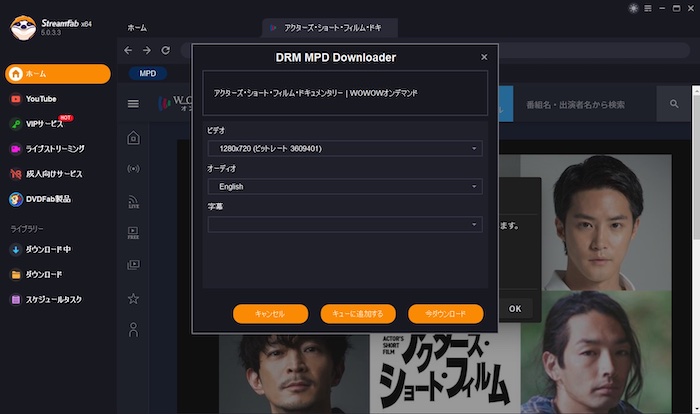Go forward in the browser
This screenshot has width=700, height=414.
[147, 50]
